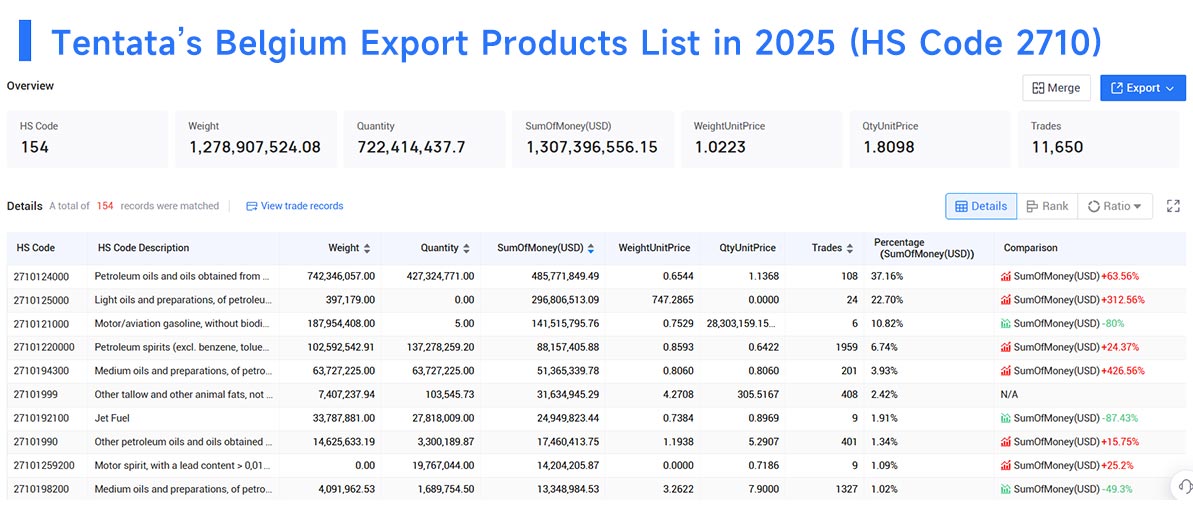Select the Other tallow description cell

click(183, 394)
